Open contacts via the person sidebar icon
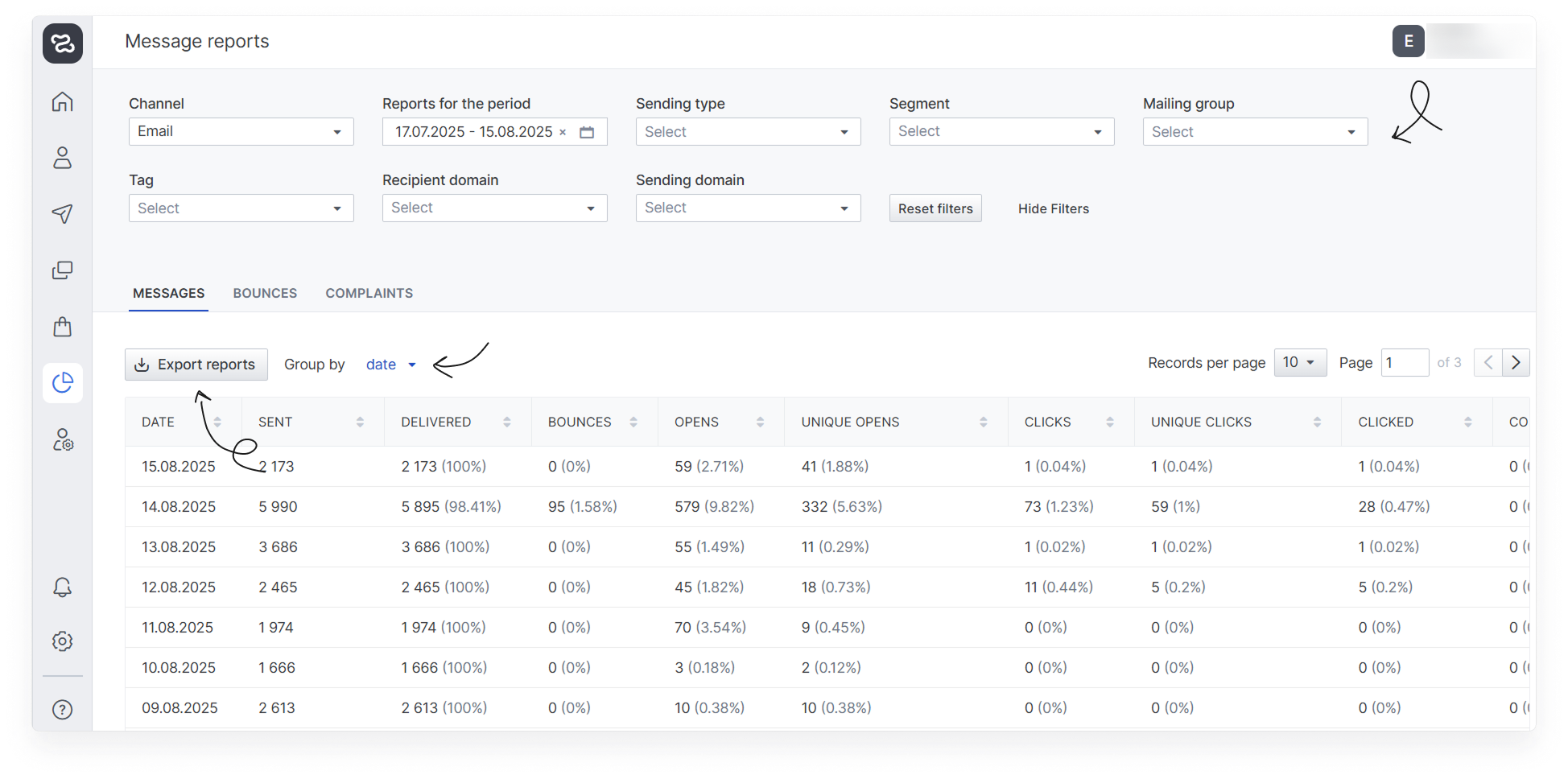The image size is (1568, 779). tap(62, 158)
